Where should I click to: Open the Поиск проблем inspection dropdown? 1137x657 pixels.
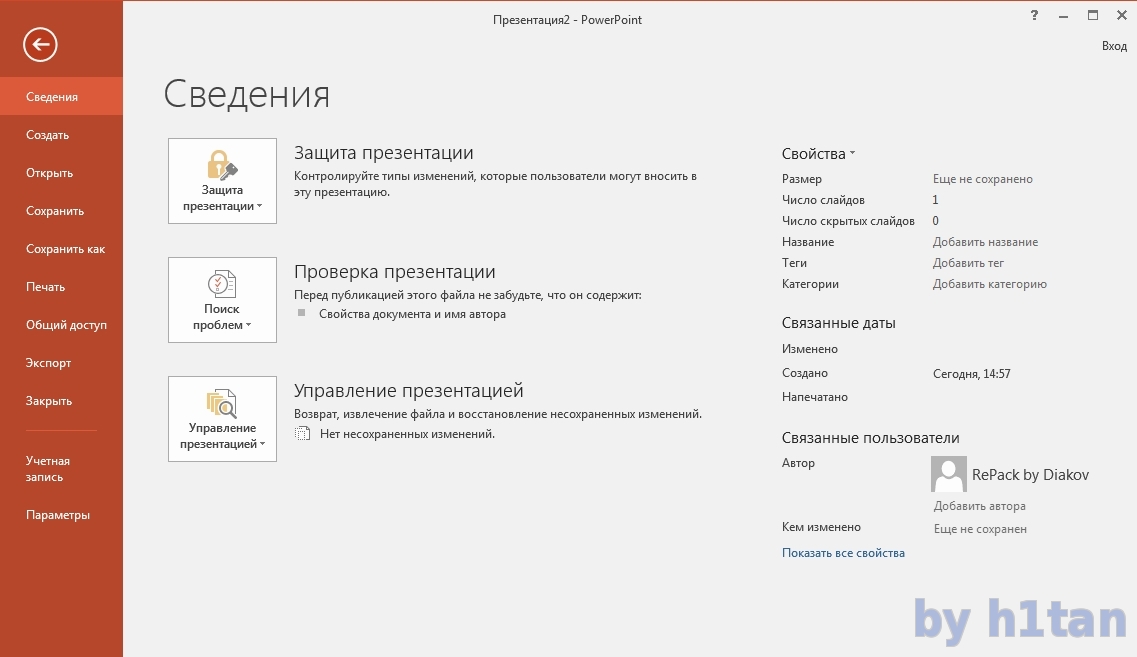coord(223,300)
